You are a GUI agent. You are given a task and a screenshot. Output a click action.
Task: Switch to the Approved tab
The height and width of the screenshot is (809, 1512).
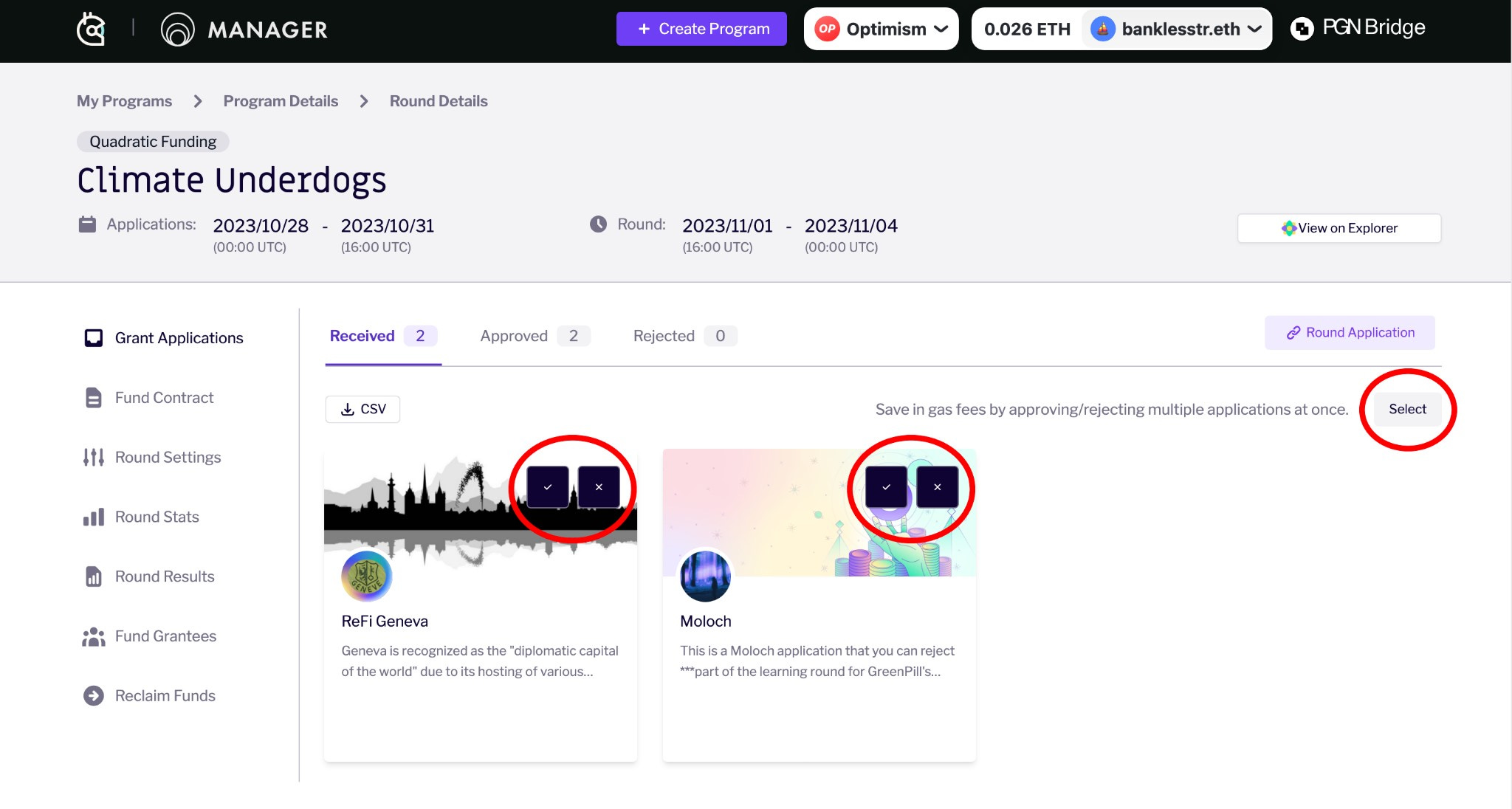coord(535,337)
